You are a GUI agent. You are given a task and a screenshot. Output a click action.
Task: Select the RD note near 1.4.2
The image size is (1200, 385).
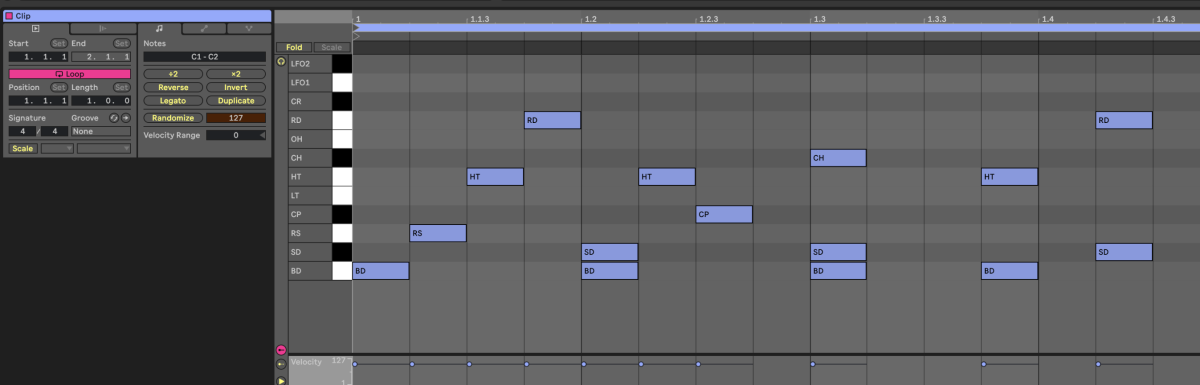pyautogui.click(x=1124, y=120)
